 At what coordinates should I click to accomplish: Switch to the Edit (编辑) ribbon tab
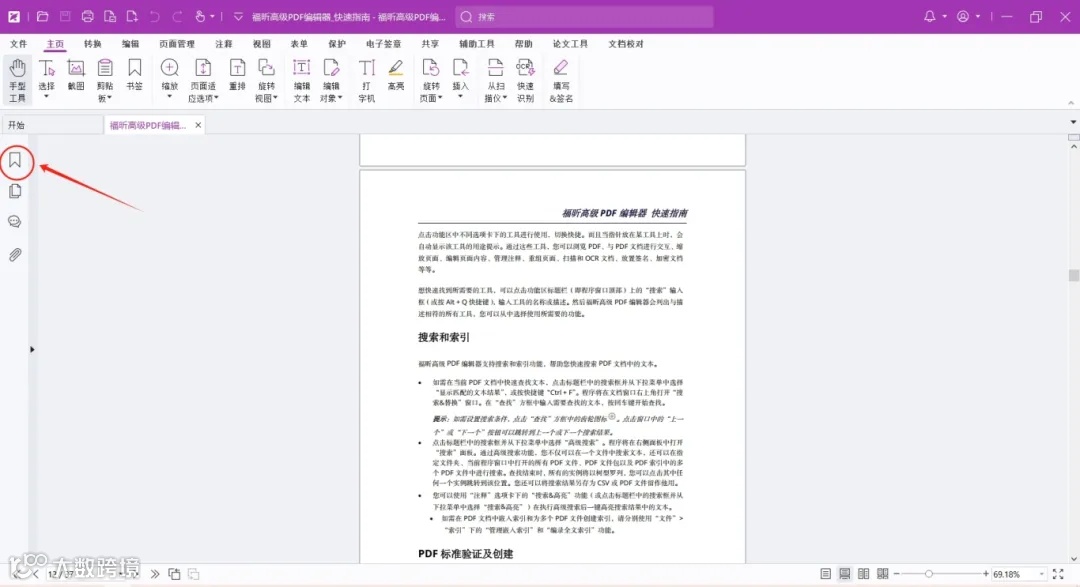click(x=130, y=43)
